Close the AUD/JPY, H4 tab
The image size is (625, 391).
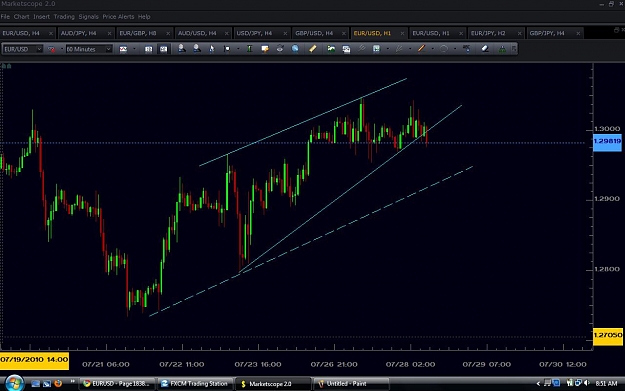point(109,33)
